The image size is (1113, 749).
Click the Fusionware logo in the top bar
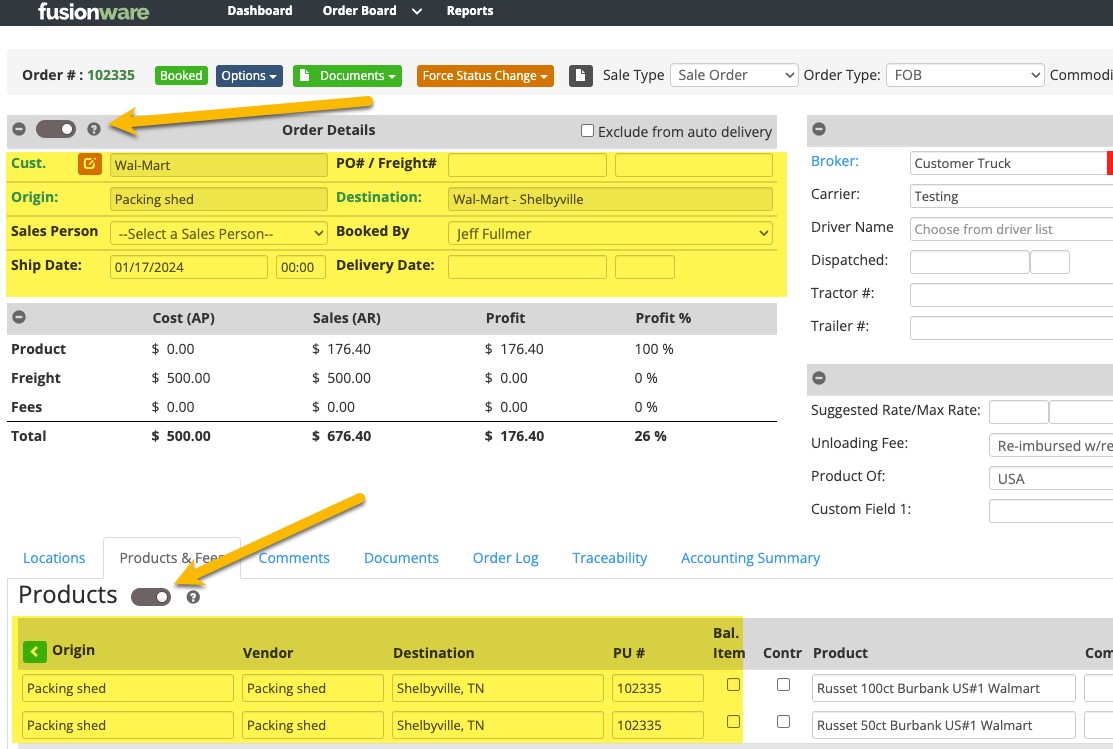93,12
